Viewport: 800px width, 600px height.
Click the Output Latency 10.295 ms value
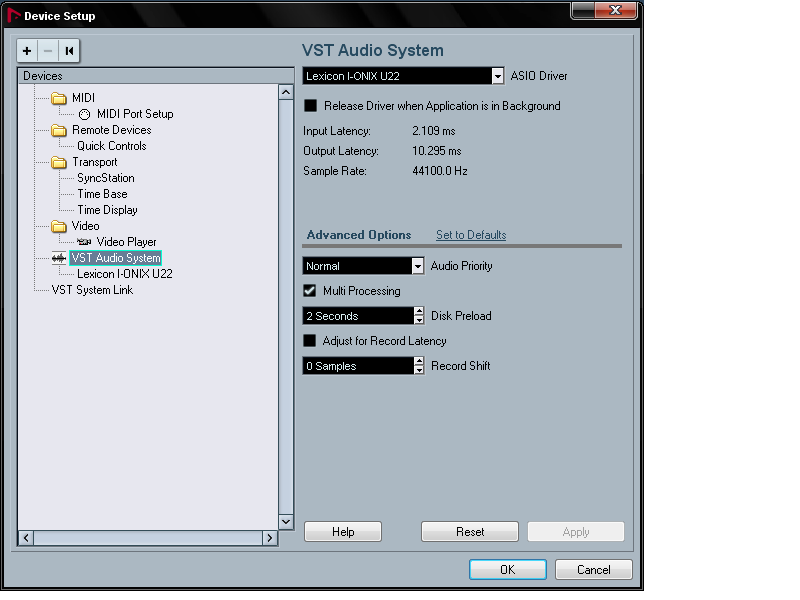click(x=437, y=151)
